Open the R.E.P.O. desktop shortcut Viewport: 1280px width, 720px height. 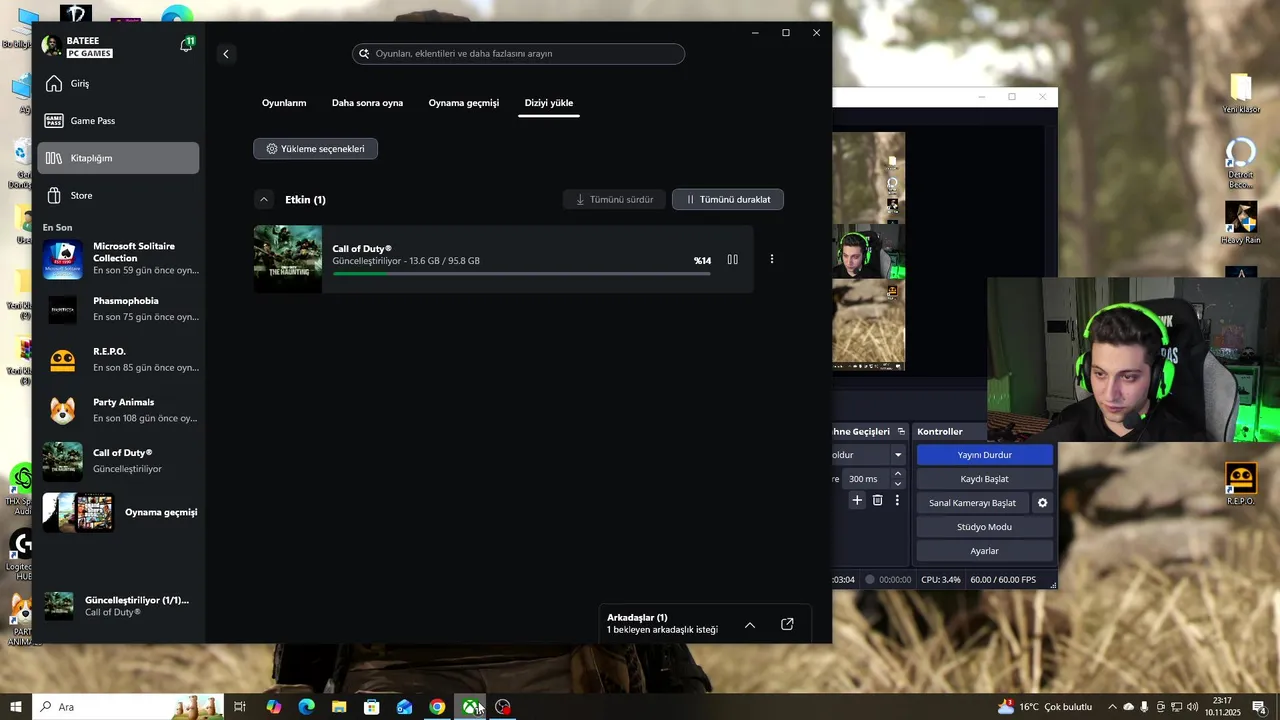(x=1241, y=484)
